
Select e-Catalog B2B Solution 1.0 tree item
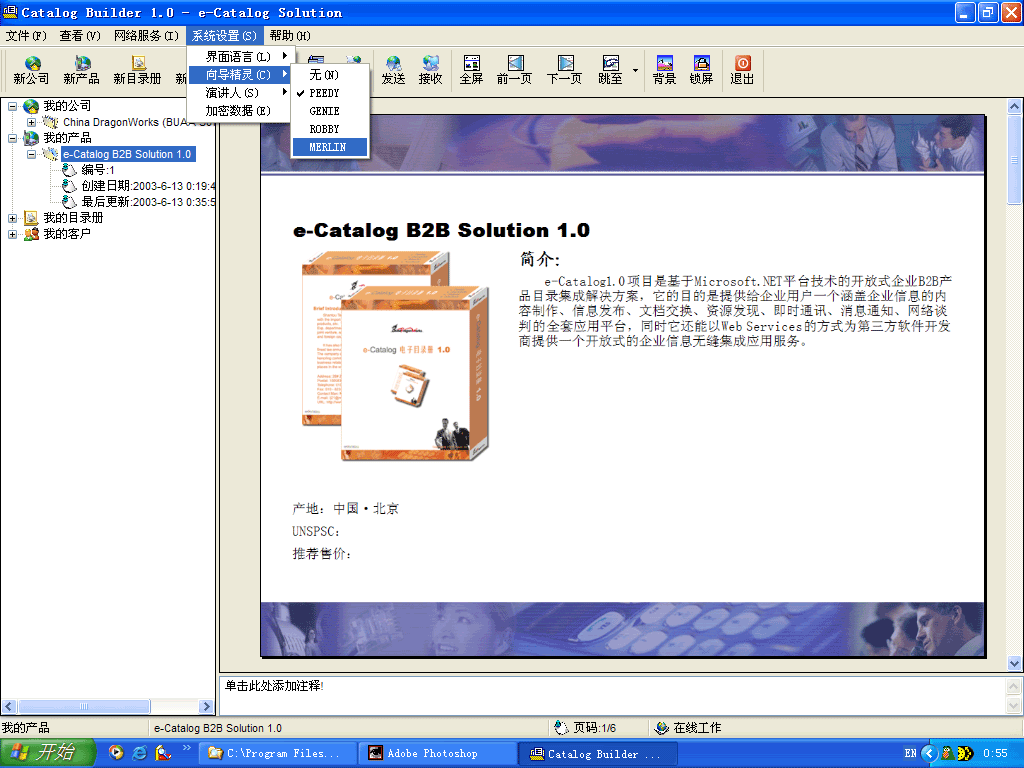[128, 154]
